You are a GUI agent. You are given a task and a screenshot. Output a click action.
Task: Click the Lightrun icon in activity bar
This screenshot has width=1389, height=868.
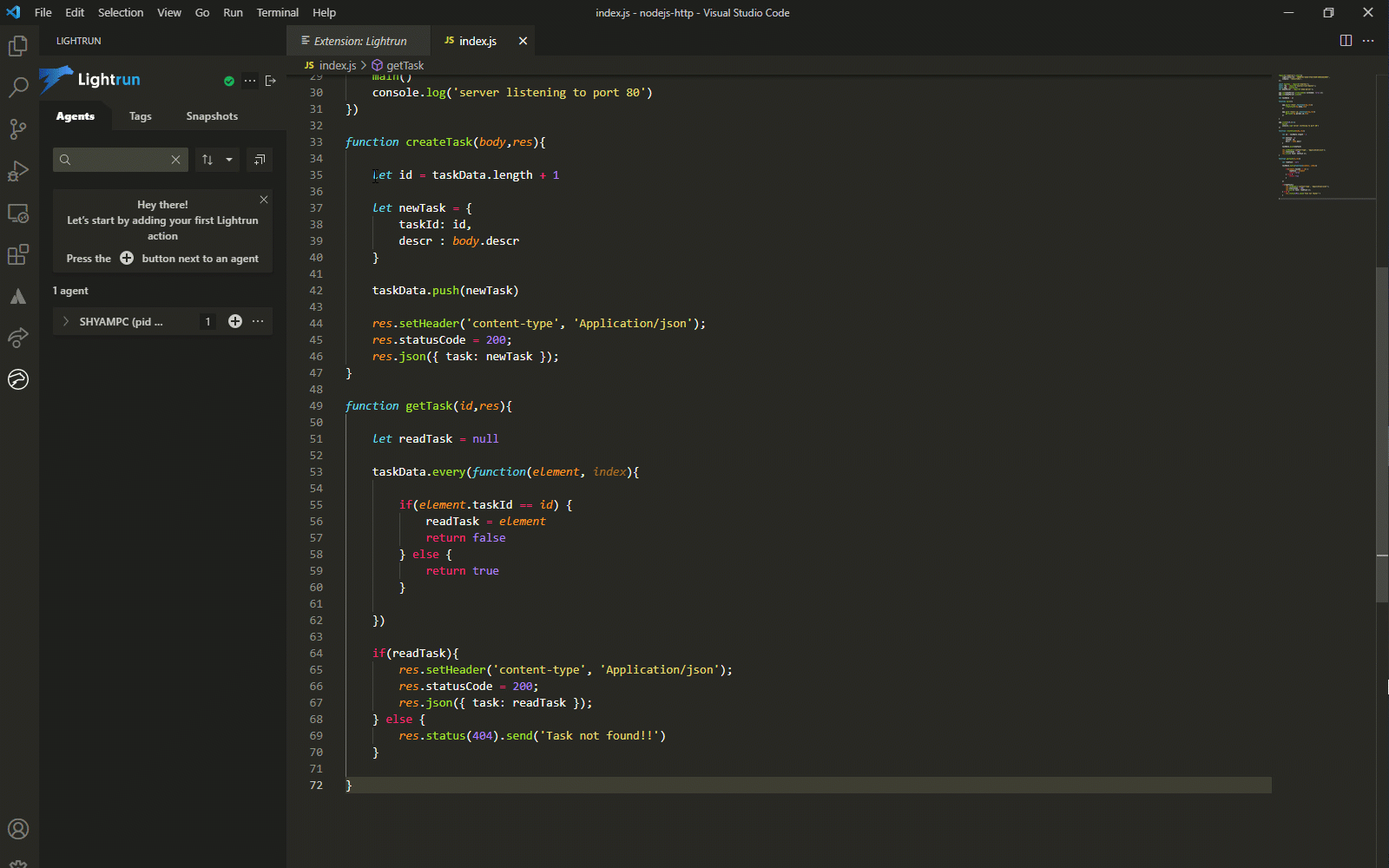tap(18, 379)
